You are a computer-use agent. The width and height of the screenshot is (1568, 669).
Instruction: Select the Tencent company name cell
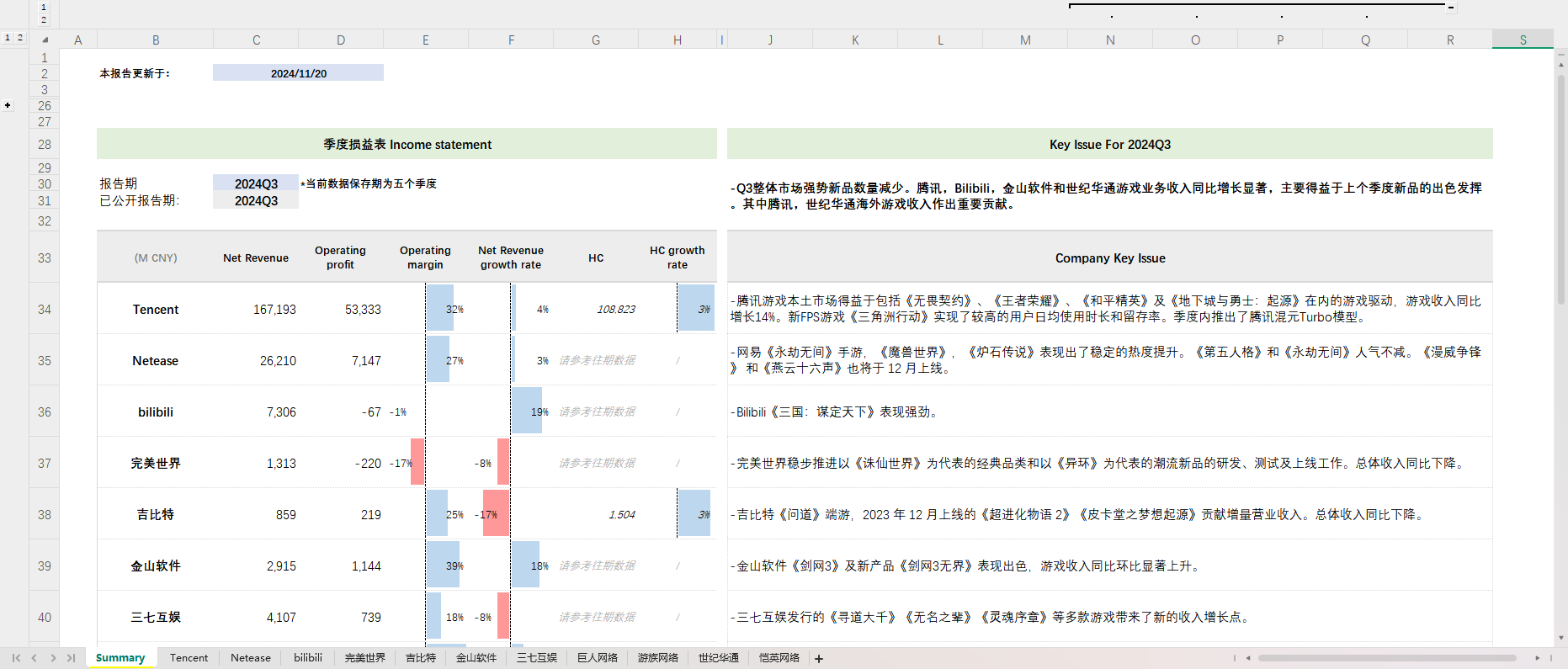point(156,309)
